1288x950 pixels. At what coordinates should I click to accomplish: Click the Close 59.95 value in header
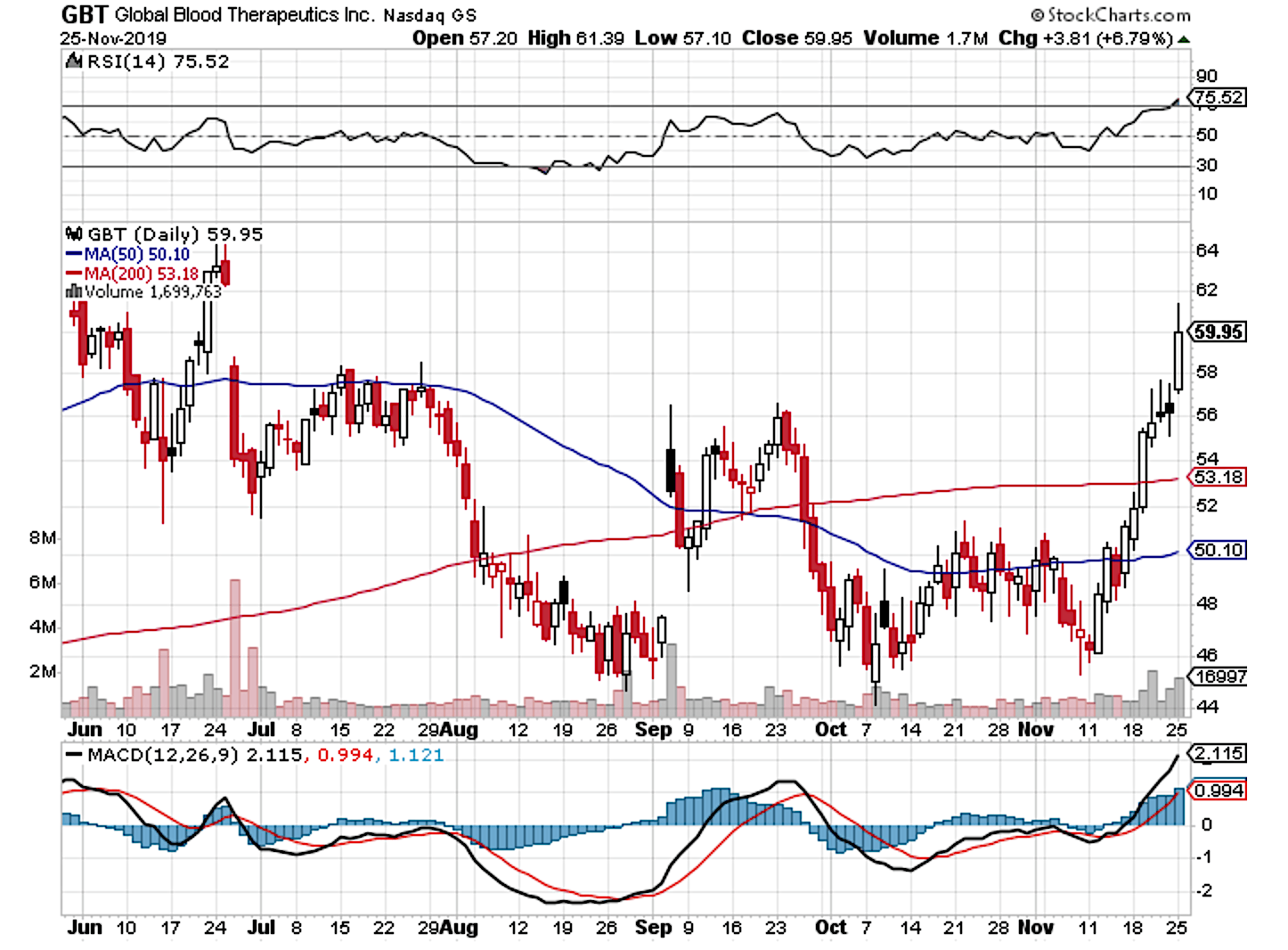797,38
